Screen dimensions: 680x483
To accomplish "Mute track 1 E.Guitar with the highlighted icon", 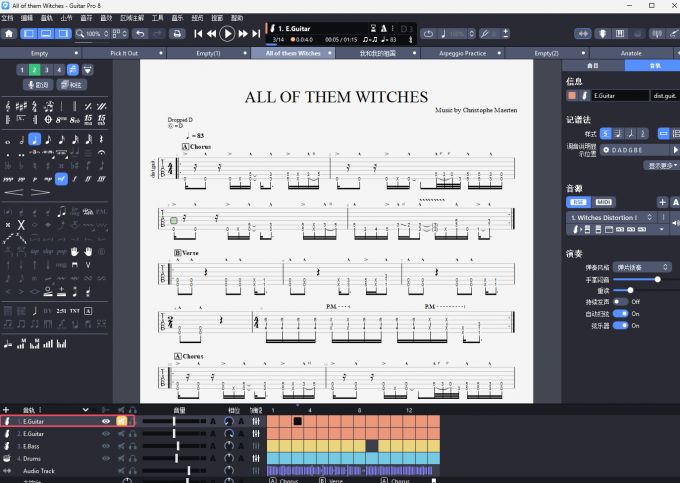I will pos(122,422).
